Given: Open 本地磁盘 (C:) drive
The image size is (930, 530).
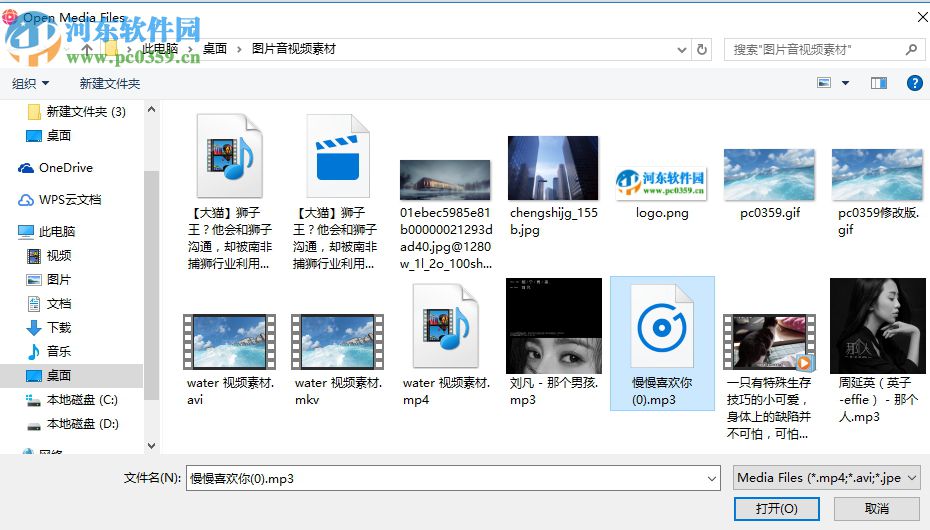Looking at the screenshot, I should 72,400.
